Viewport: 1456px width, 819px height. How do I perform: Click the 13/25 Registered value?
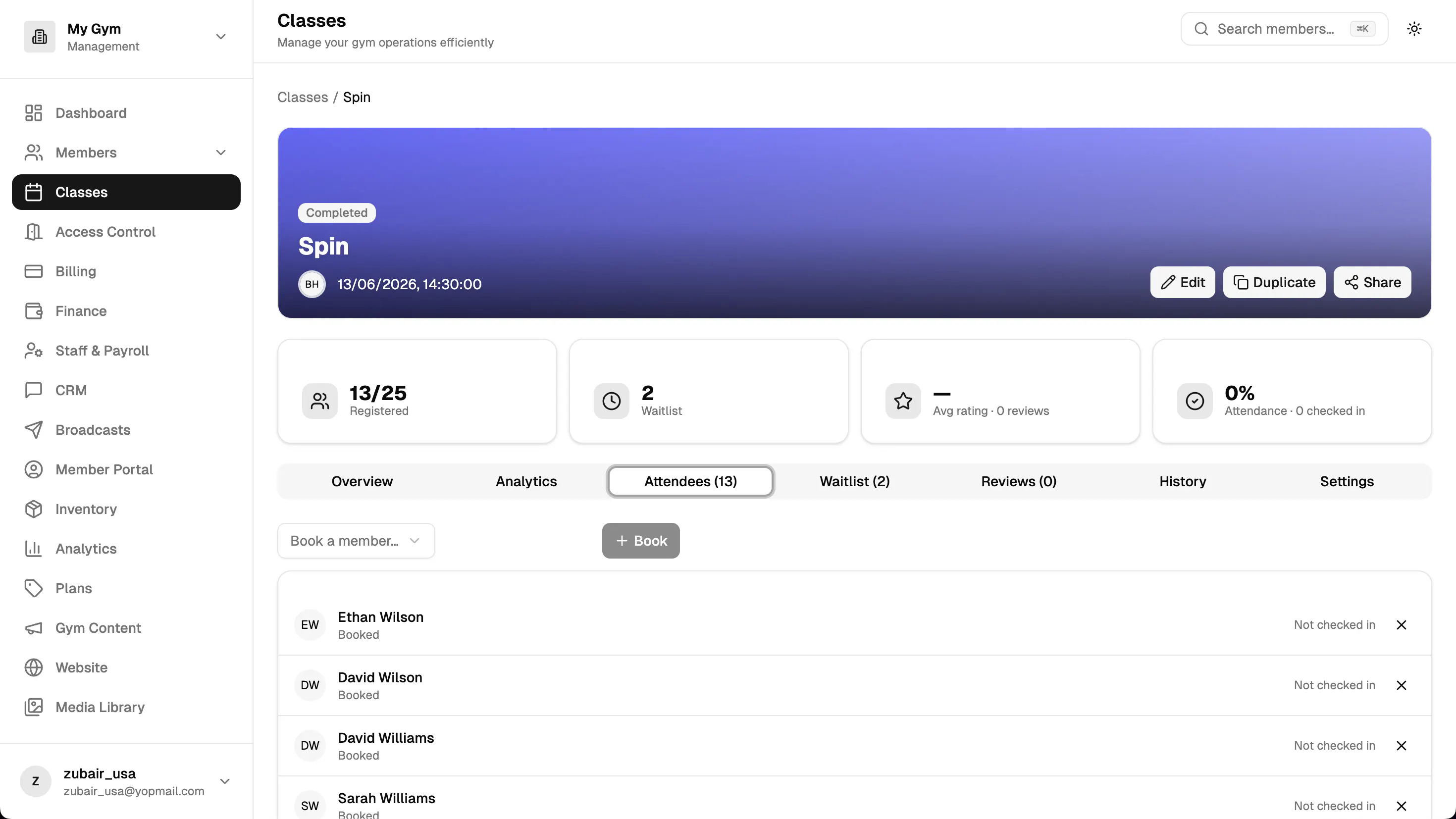point(378,393)
